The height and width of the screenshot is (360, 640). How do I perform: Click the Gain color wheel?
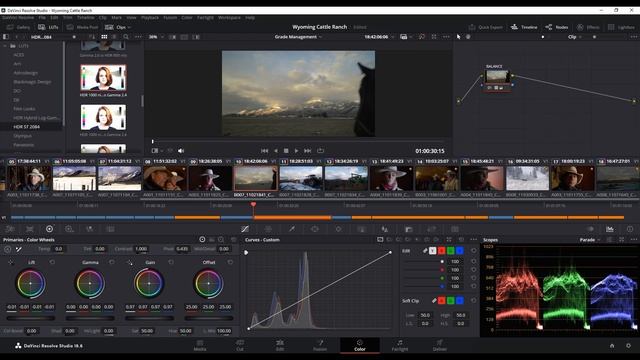149,283
